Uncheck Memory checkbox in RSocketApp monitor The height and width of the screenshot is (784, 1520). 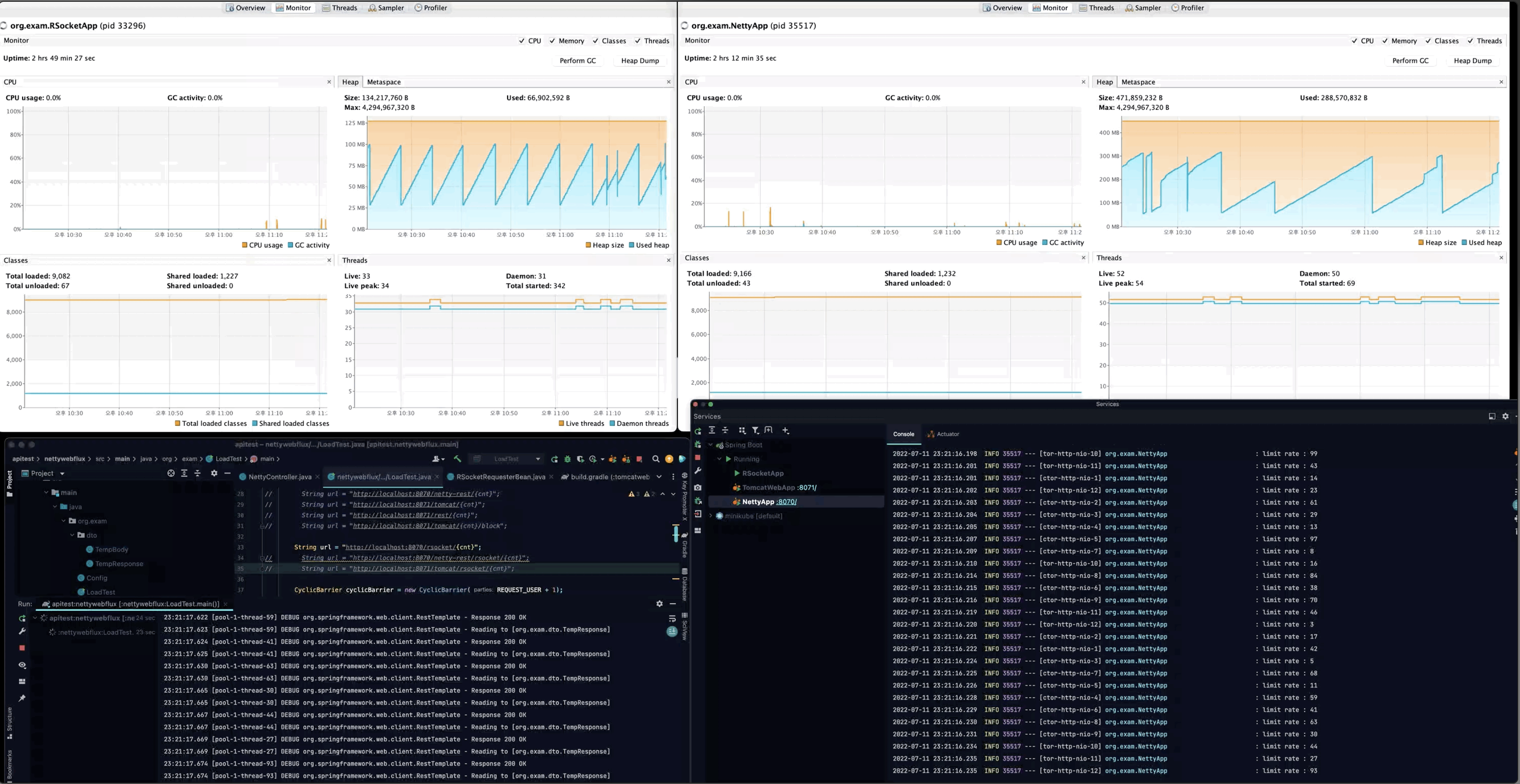tap(552, 41)
